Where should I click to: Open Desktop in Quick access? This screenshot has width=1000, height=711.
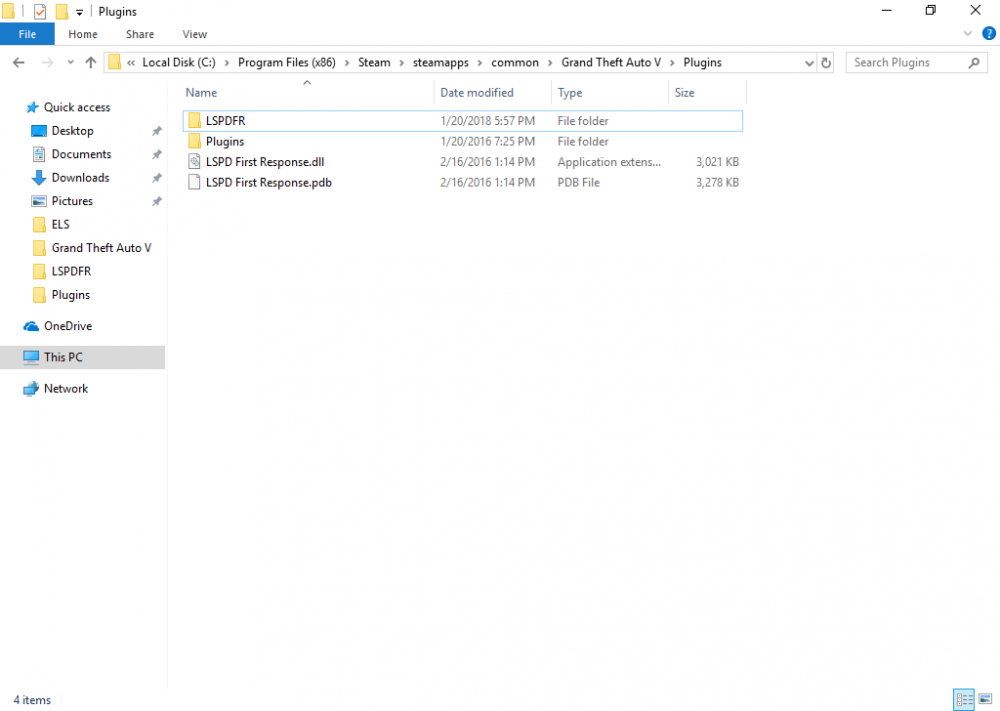[x=72, y=131]
